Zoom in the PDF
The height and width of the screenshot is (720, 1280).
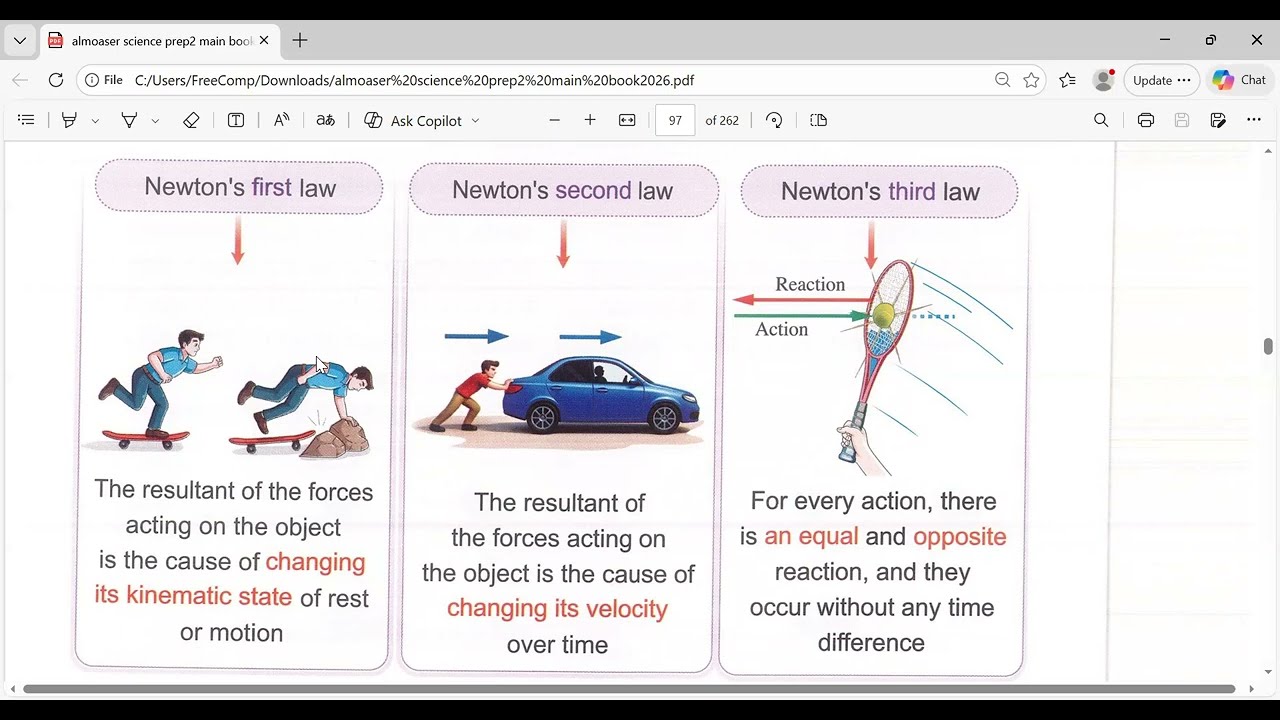point(590,120)
